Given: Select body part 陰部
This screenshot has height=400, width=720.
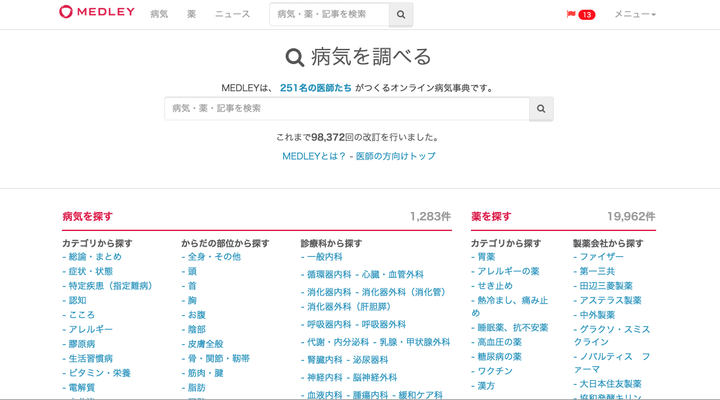Looking at the screenshot, I should pos(197,329).
